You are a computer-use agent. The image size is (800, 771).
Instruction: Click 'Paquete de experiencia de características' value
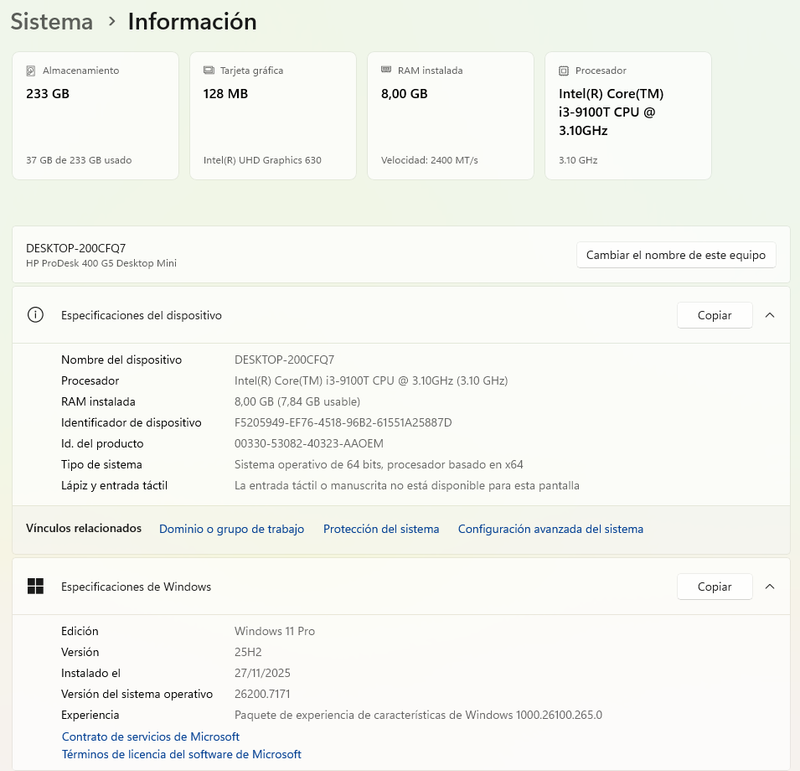tap(418, 715)
